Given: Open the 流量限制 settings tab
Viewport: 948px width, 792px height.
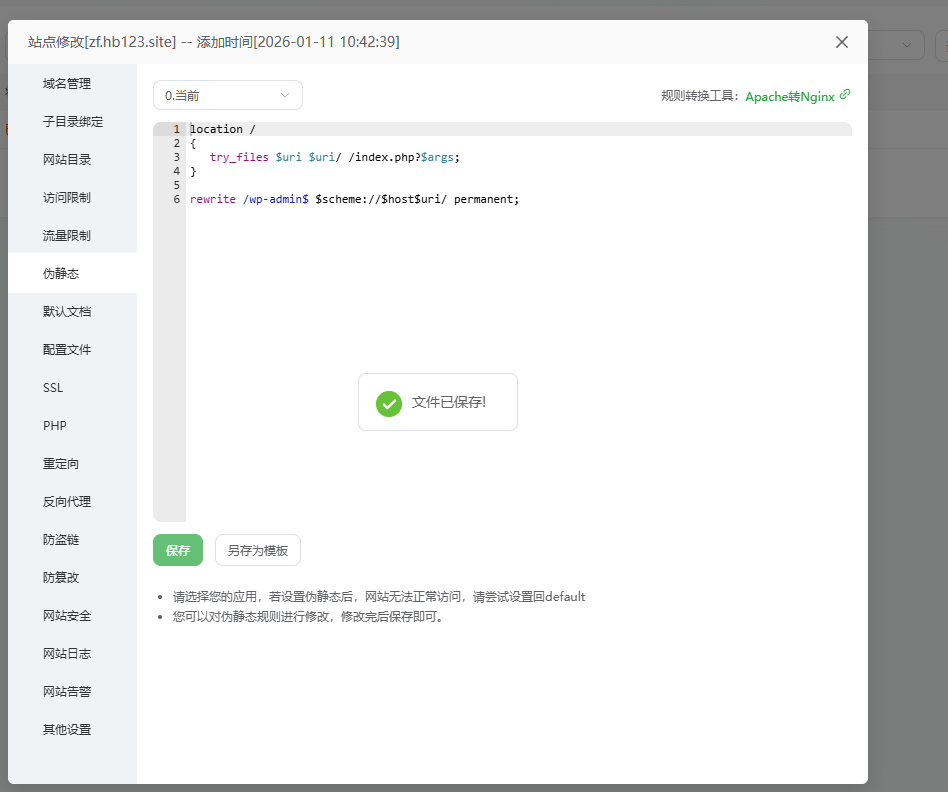Looking at the screenshot, I should (67, 236).
